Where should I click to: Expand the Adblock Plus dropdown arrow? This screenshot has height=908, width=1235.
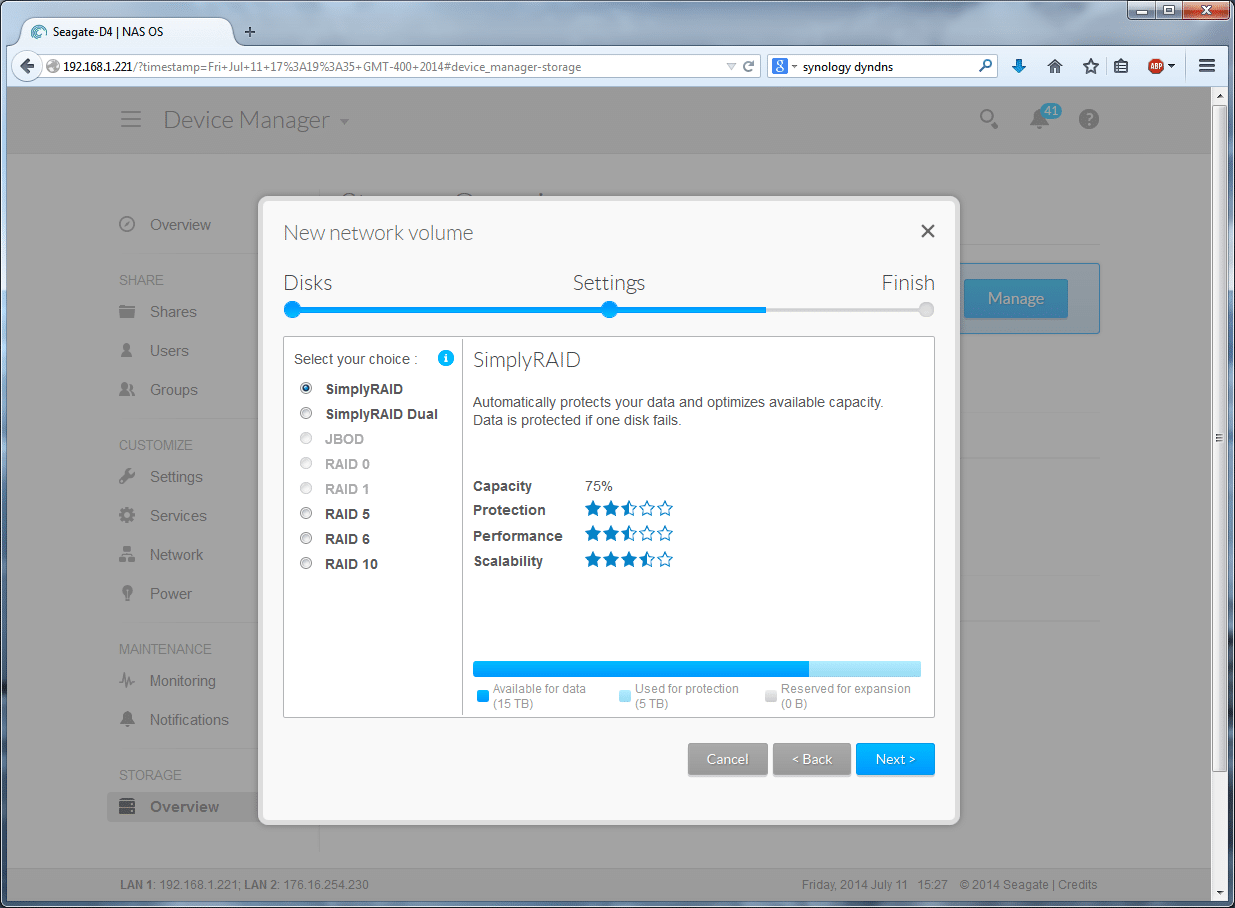click(x=1171, y=67)
